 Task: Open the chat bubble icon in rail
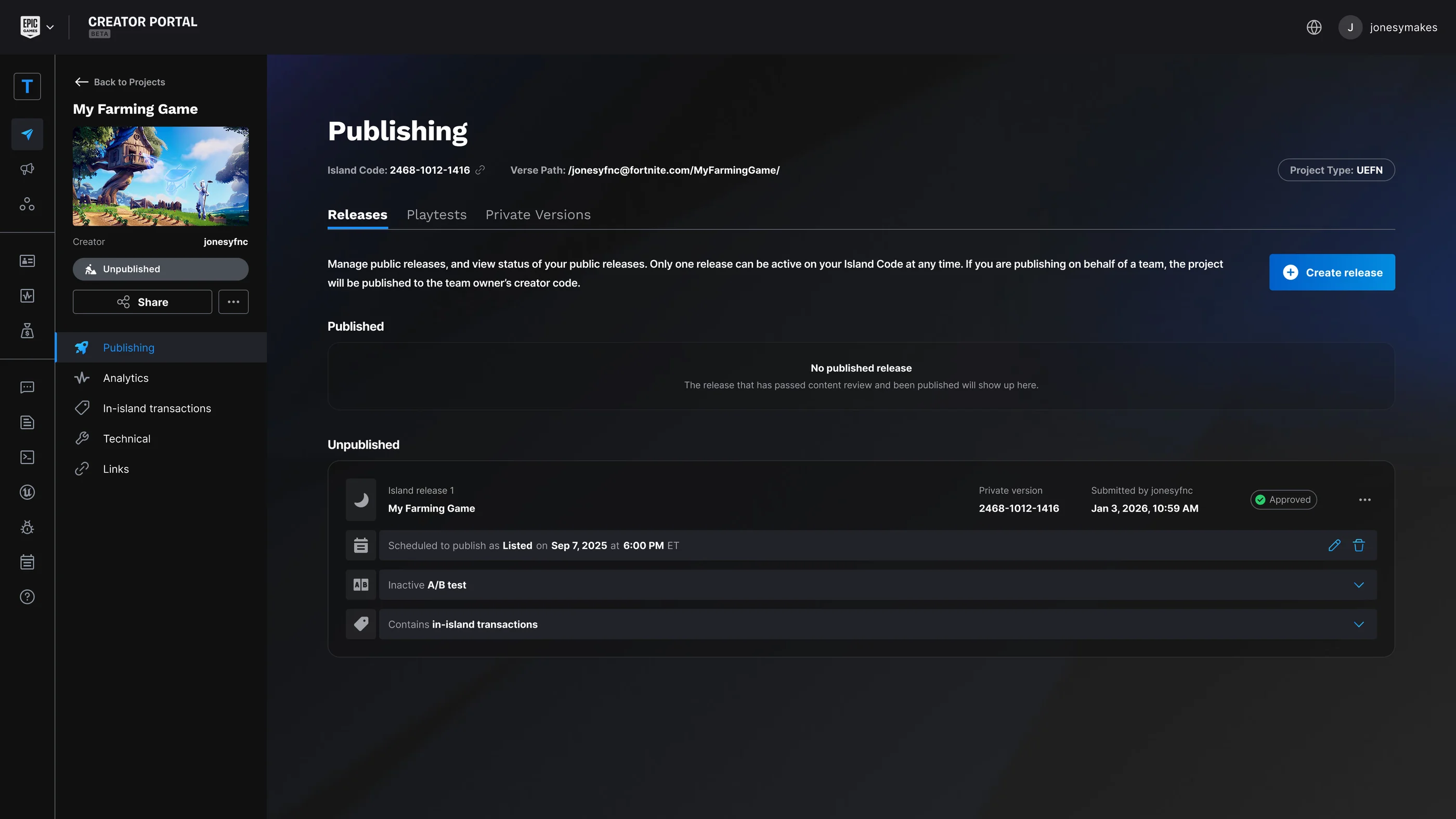point(27,387)
